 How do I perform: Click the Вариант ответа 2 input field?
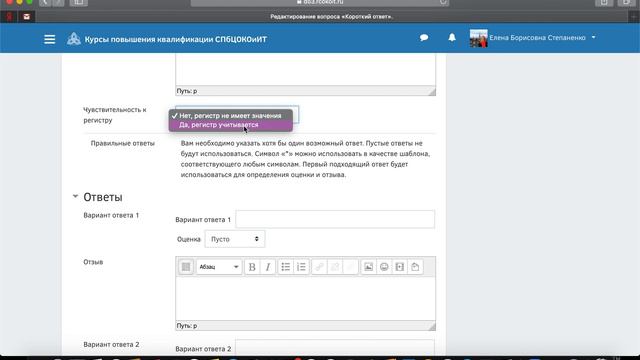(335, 348)
